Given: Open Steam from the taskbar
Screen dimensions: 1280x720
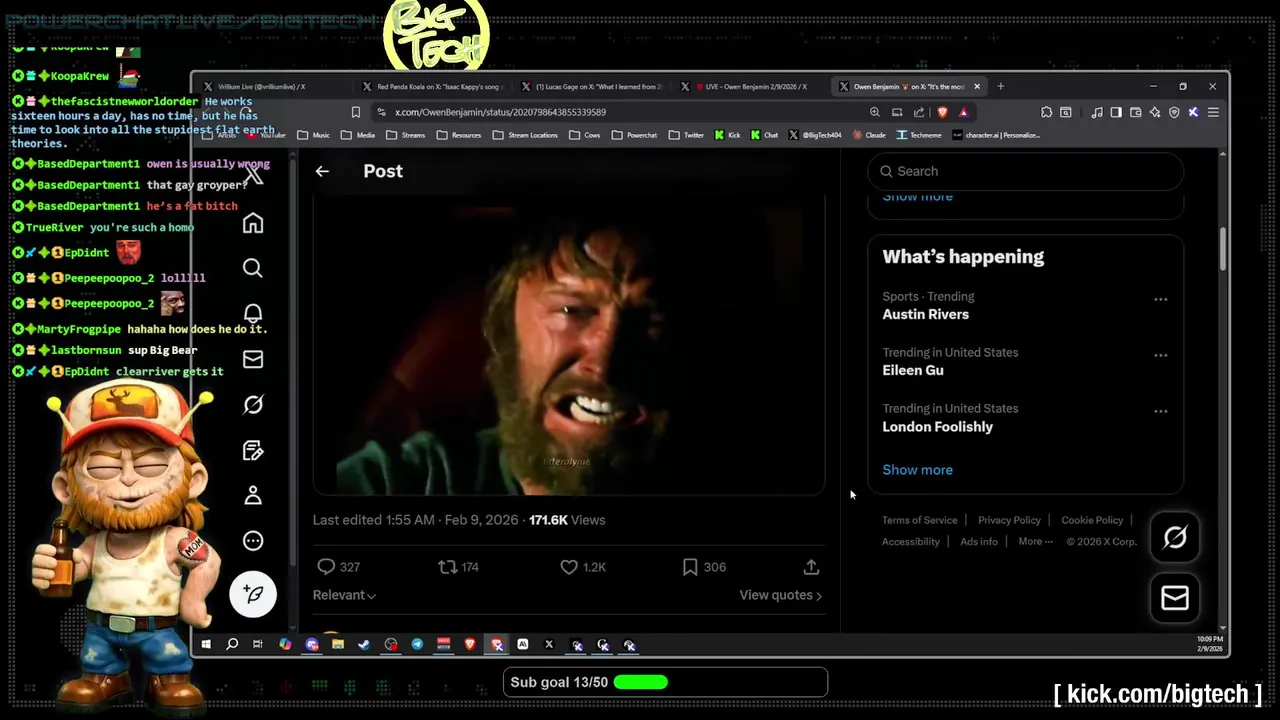Looking at the screenshot, I should click(x=364, y=645).
